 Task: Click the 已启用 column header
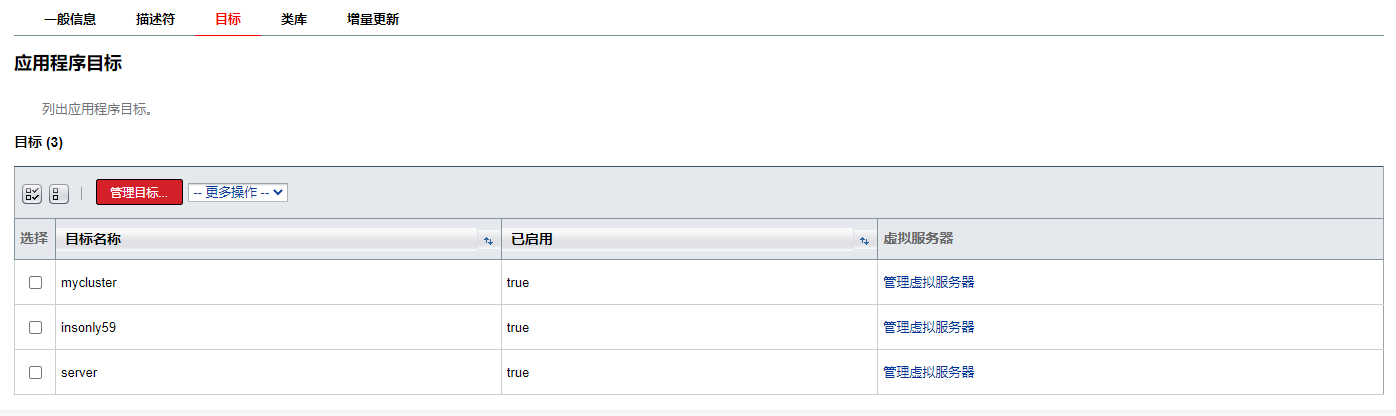pos(532,240)
